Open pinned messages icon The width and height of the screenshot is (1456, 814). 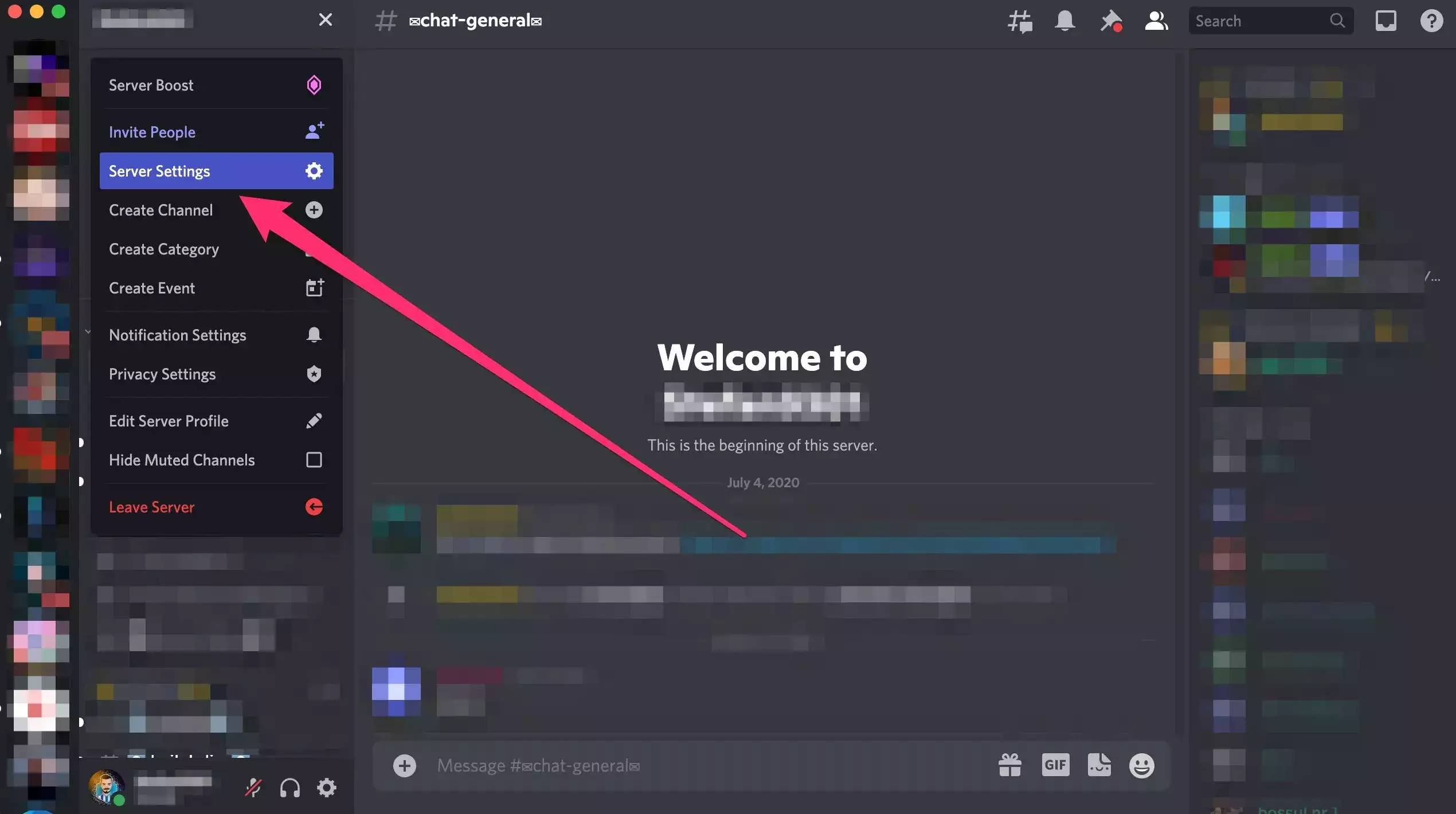pyautogui.click(x=1110, y=21)
